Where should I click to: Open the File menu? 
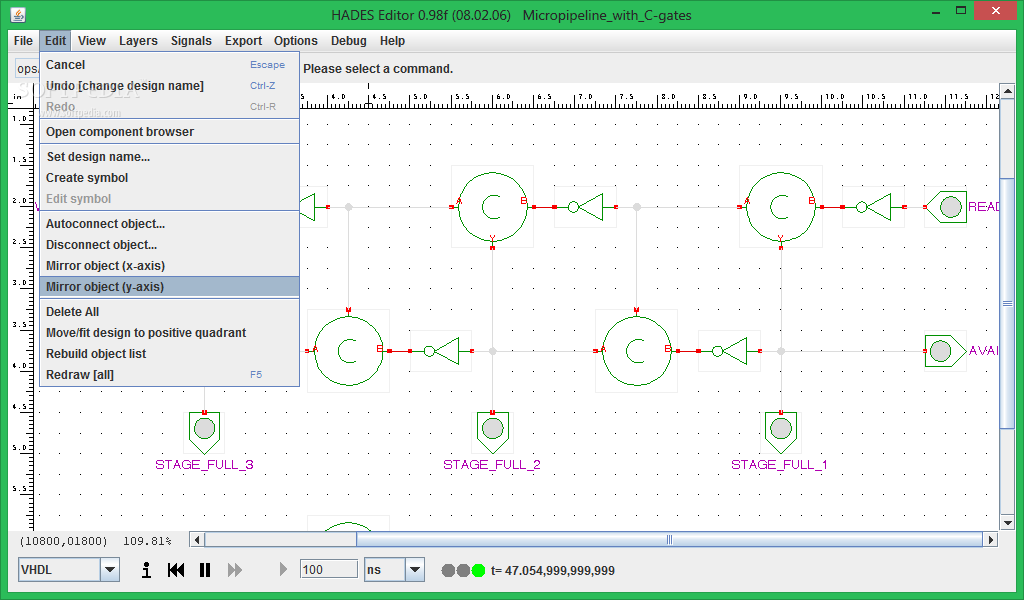23,40
